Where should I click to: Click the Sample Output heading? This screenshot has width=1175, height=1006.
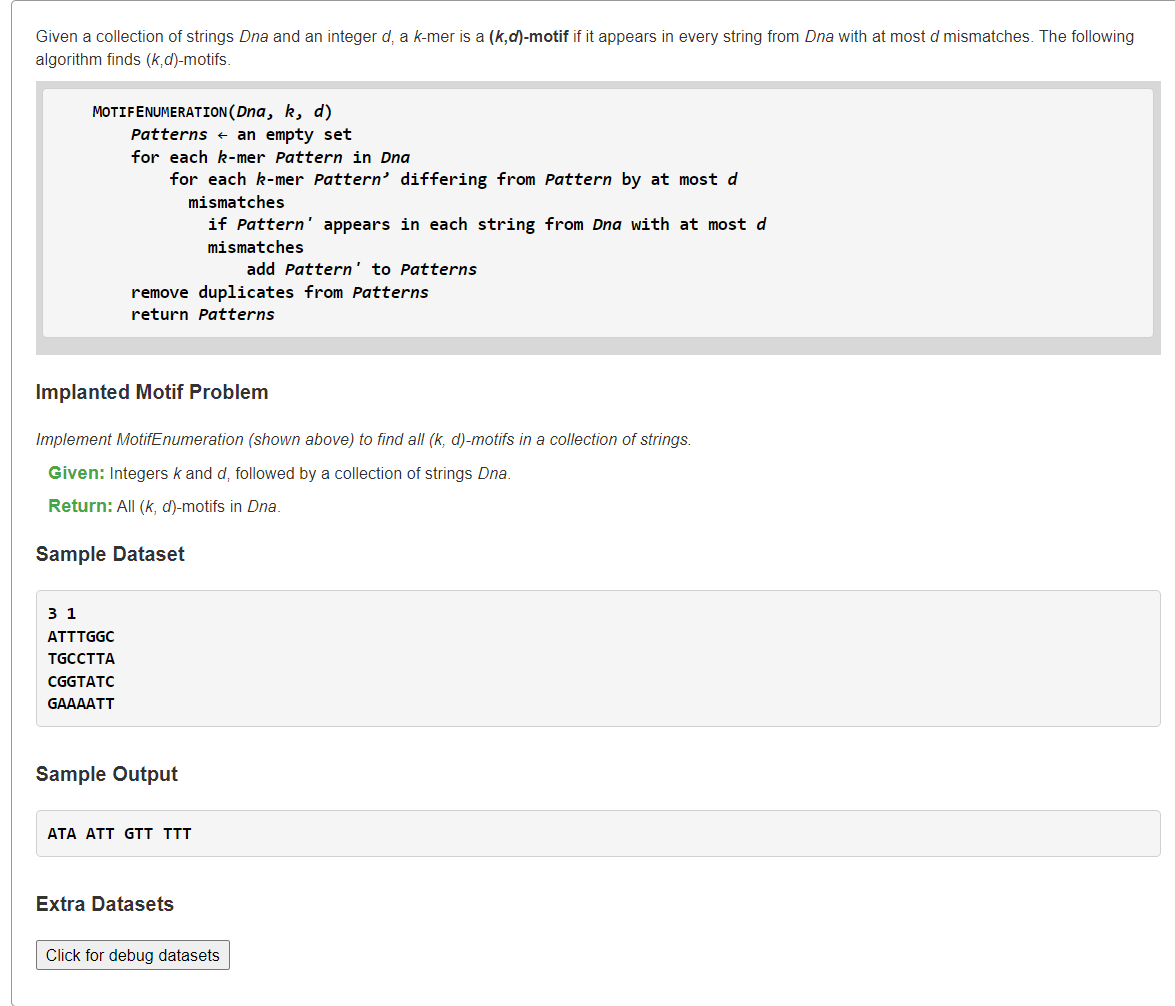pos(106,774)
